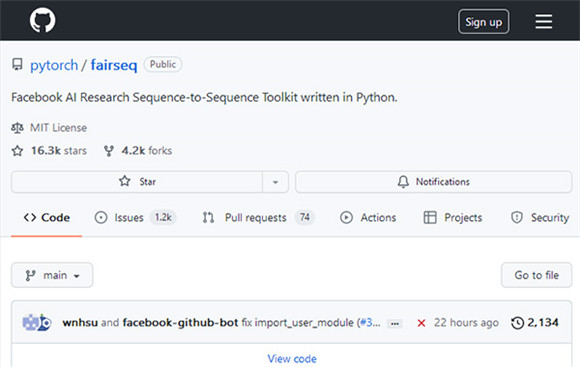Click the star icon beside 16.3k stars
The image size is (580, 367).
[17, 151]
